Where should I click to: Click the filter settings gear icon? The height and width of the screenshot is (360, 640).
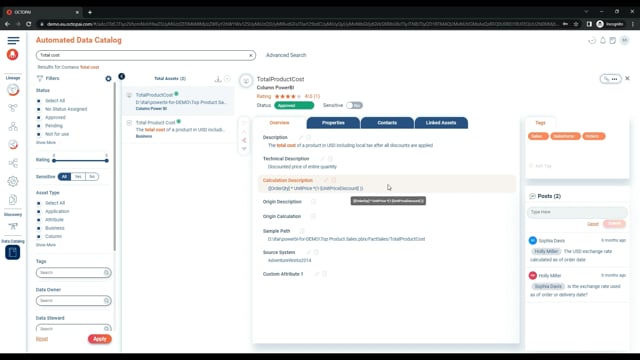[x=108, y=78]
